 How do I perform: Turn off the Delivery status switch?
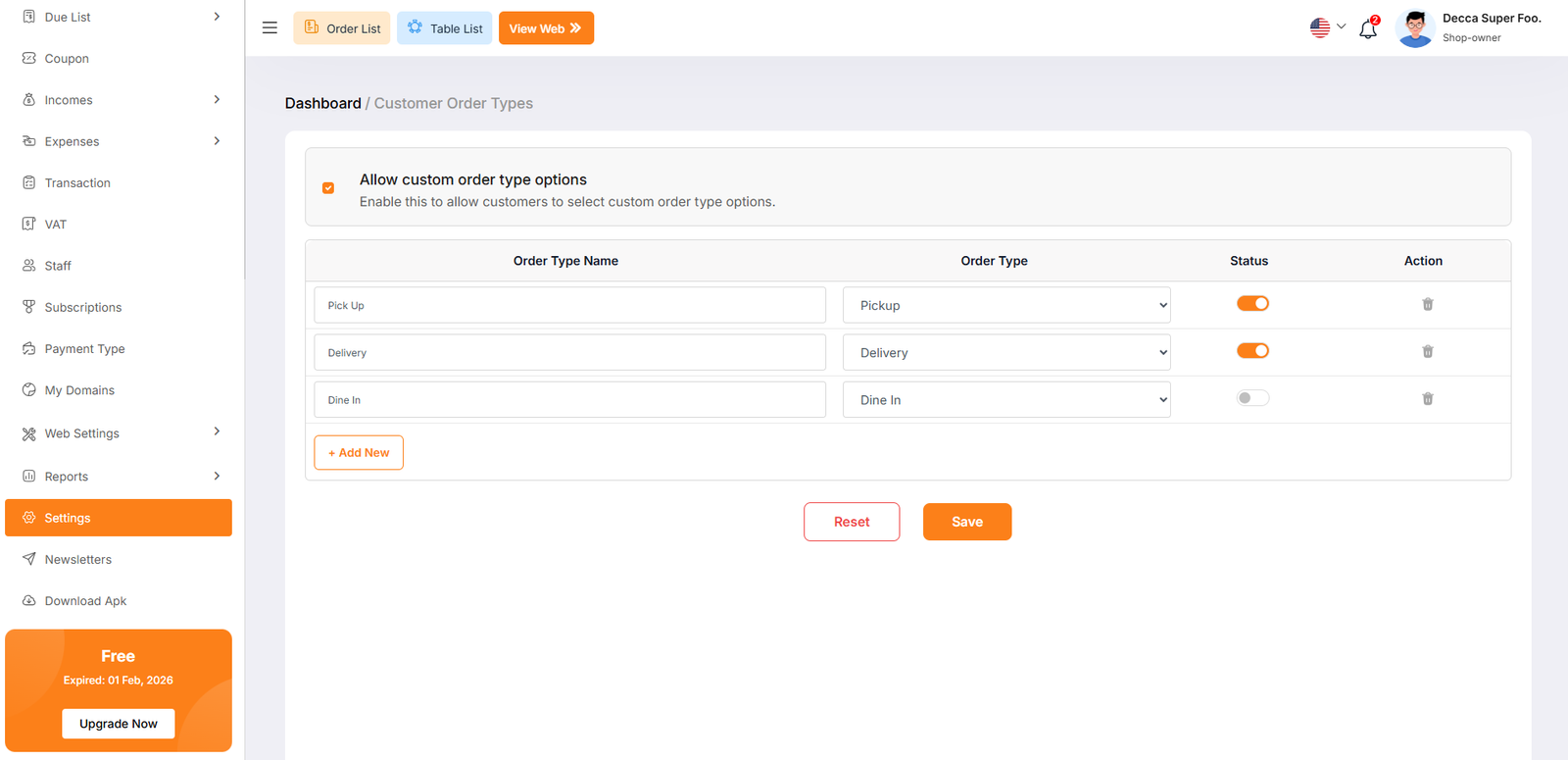point(1252,351)
